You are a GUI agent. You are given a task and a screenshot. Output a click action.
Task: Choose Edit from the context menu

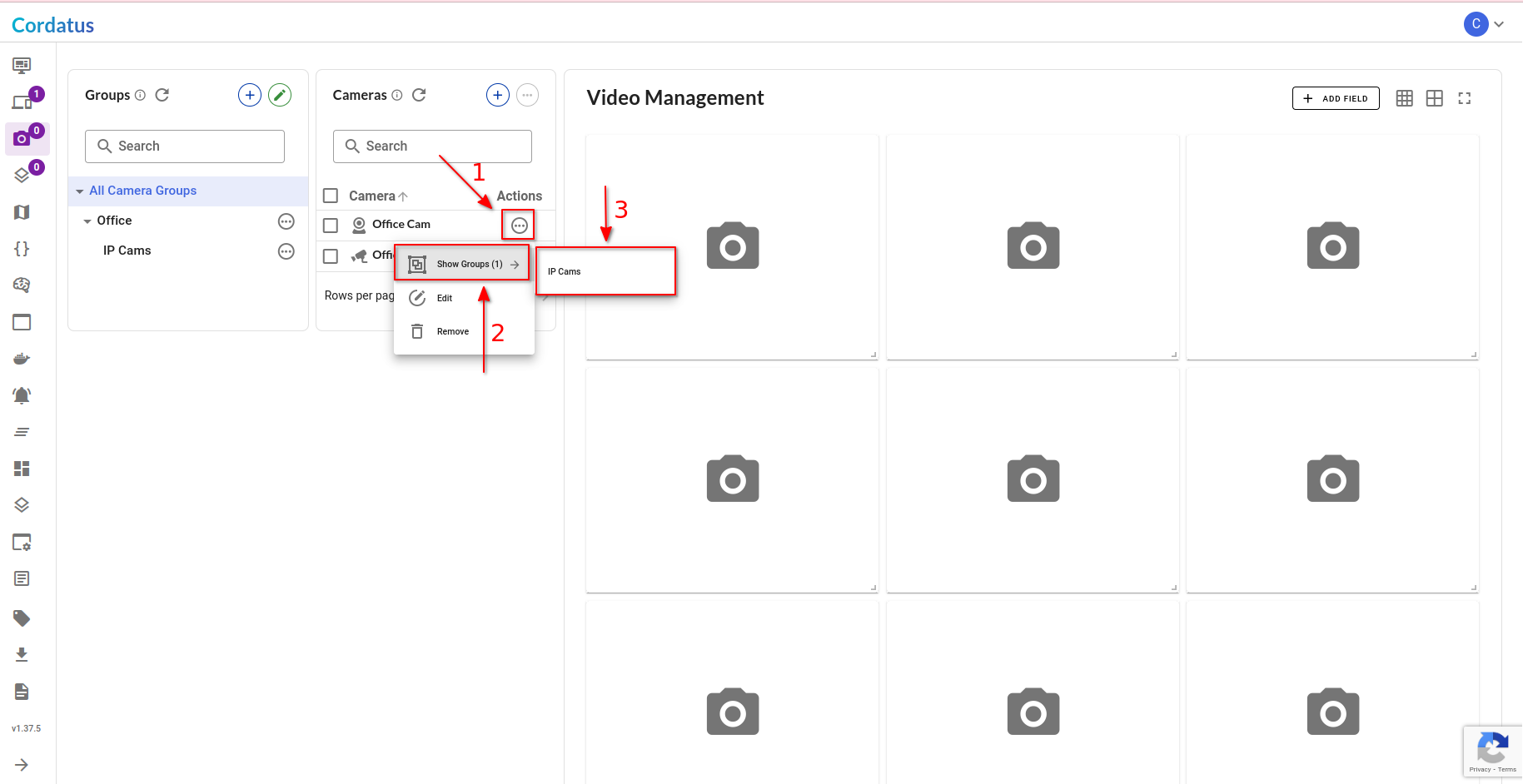point(445,298)
